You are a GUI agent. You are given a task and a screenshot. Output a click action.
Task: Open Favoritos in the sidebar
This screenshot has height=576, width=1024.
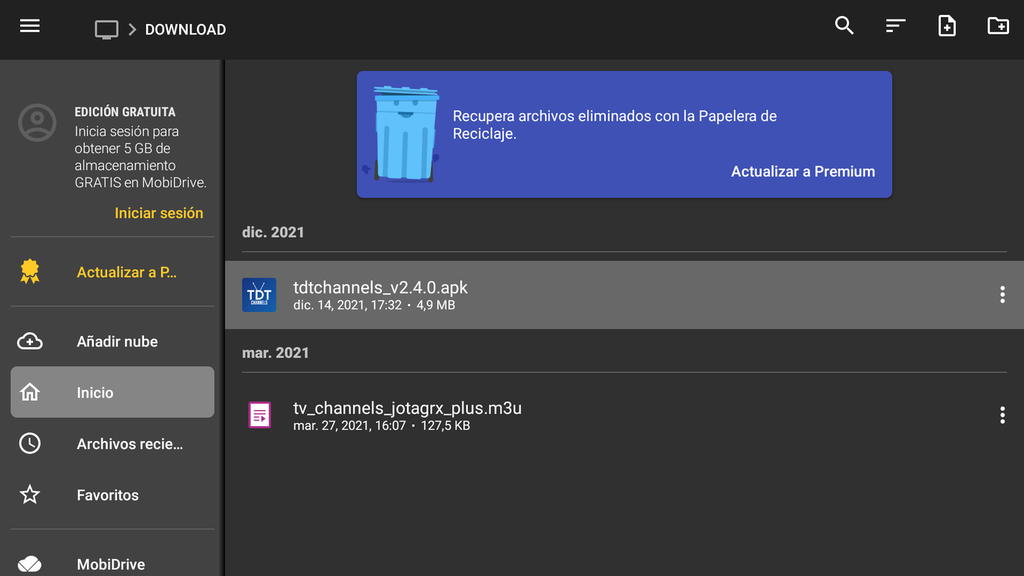click(x=108, y=495)
